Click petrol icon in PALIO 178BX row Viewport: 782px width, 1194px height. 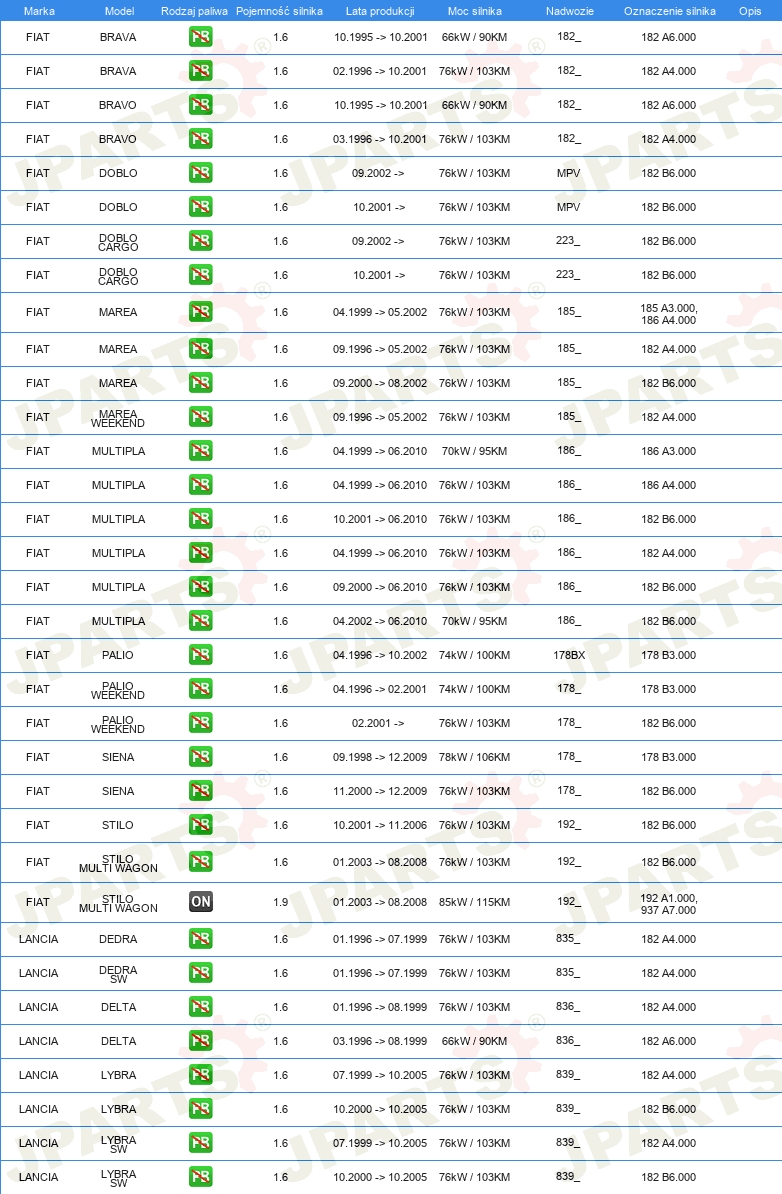[x=201, y=655]
